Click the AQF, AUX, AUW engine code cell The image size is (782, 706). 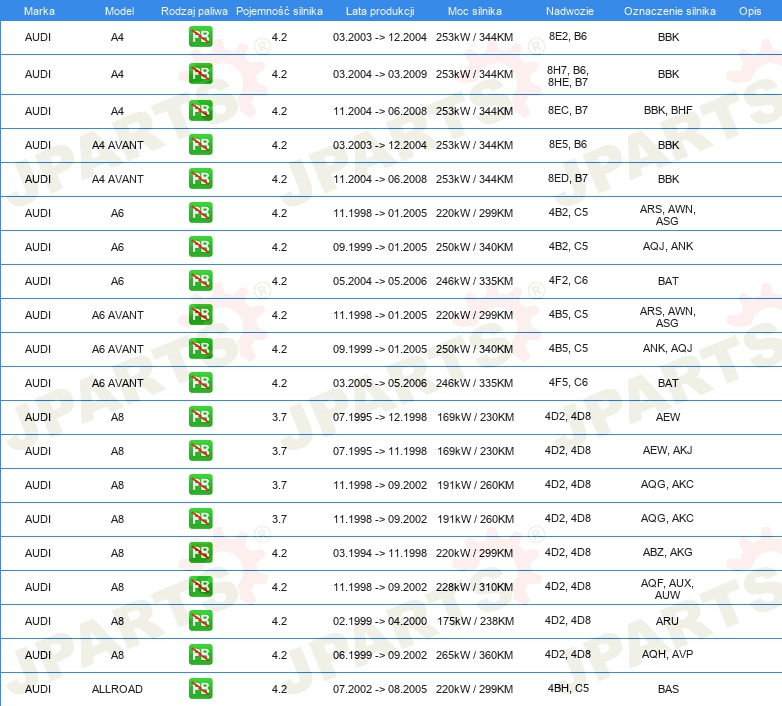[668, 588]
